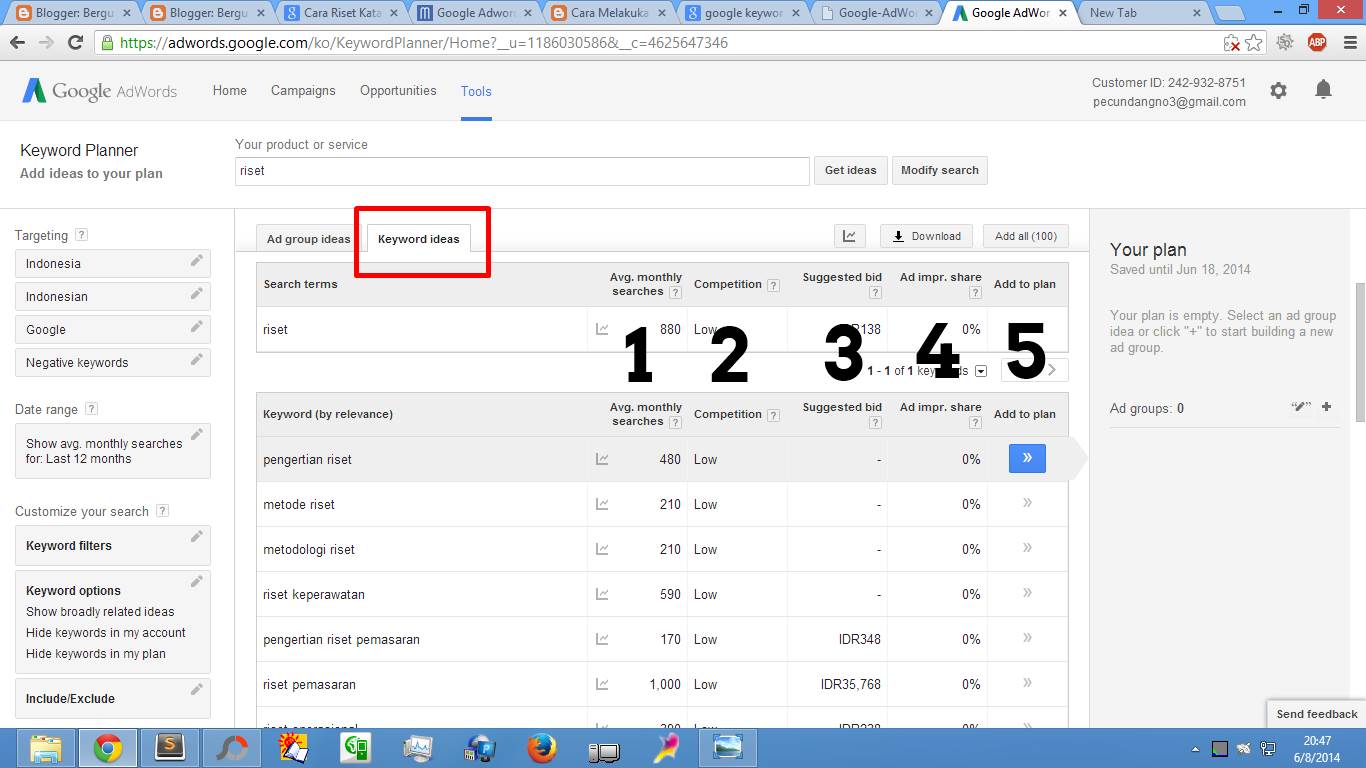
Task: Open the Tools menu
Action: 476,91
